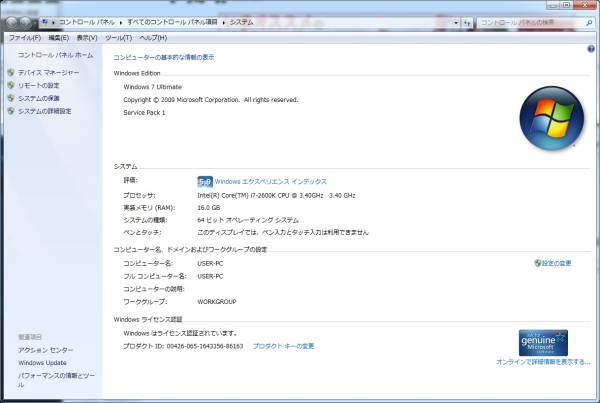The image size is (600, 403).
Task: Click the genuine Microsoft software badge
Action: click(543, 343)
